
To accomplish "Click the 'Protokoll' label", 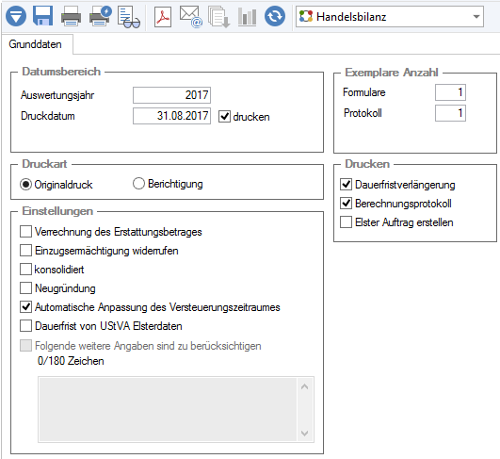I will pyautogui.click(x=363, y=113).
